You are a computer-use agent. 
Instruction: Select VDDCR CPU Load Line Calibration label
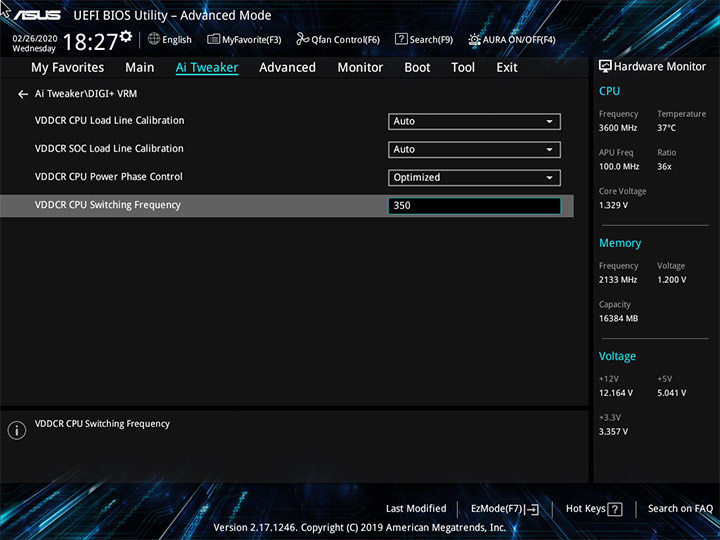(x=109, y=120)
